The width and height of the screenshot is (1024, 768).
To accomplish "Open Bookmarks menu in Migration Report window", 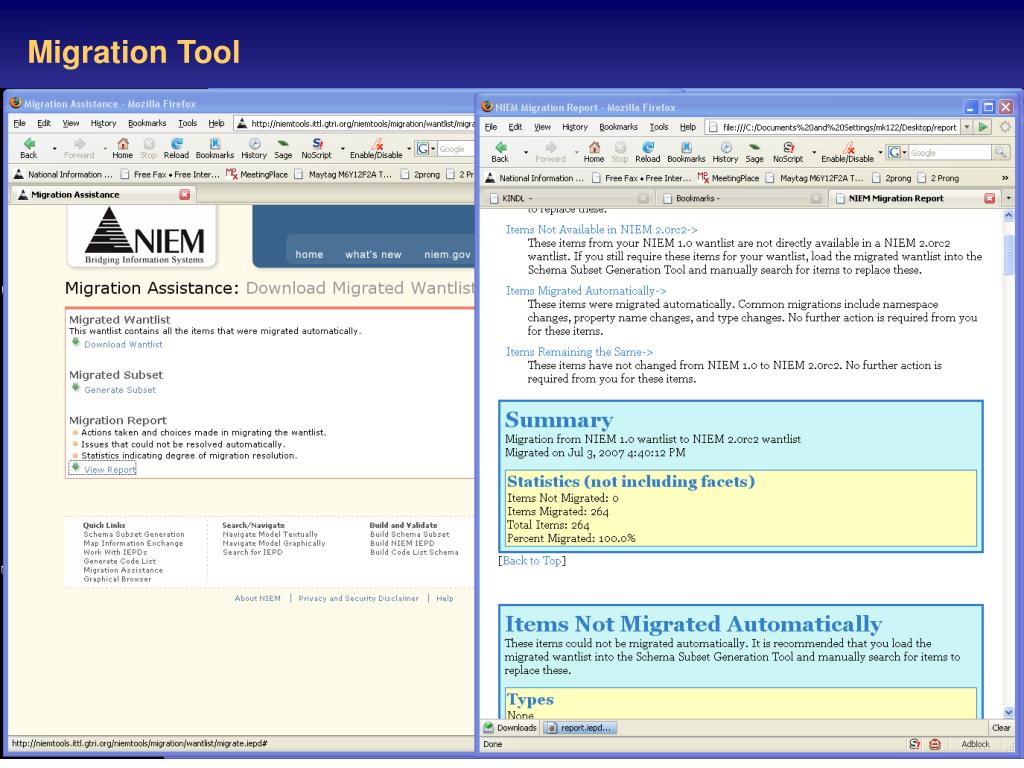I will [618, 127].
